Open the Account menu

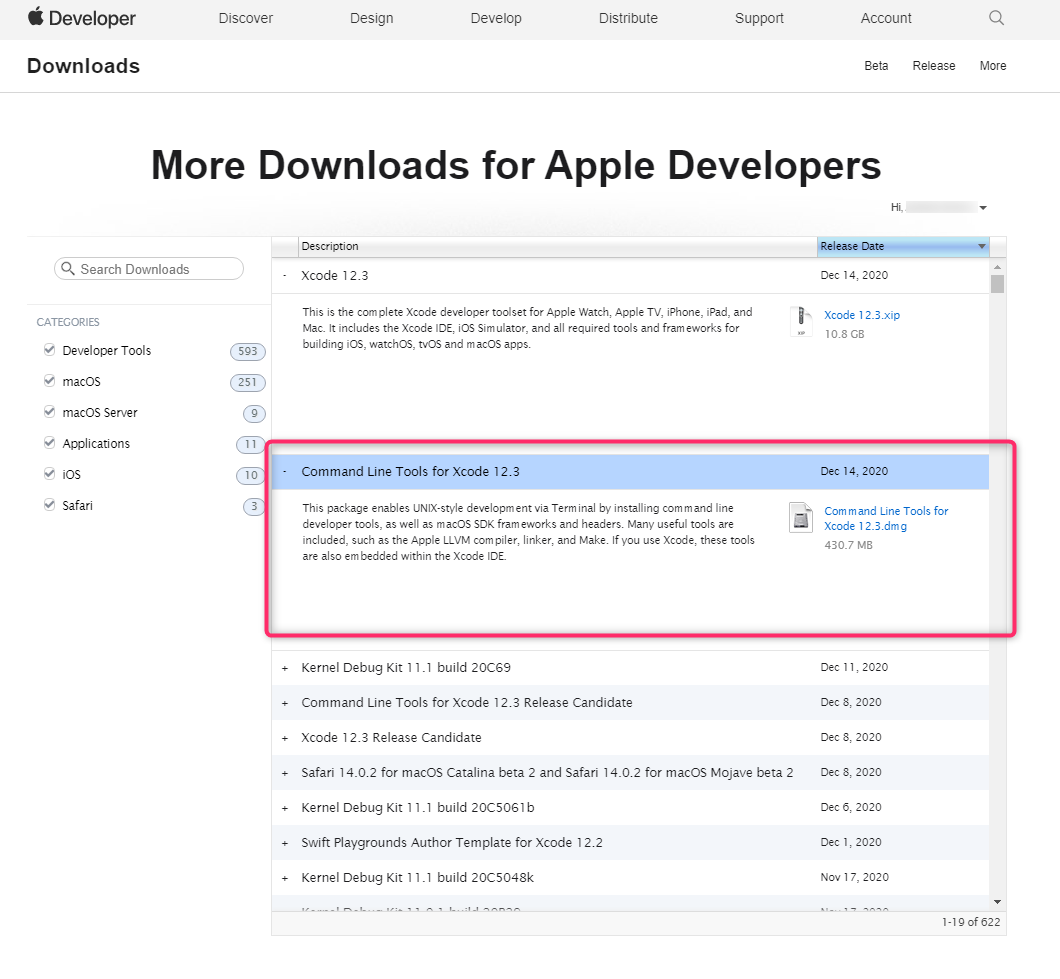(x=886, y=18)
